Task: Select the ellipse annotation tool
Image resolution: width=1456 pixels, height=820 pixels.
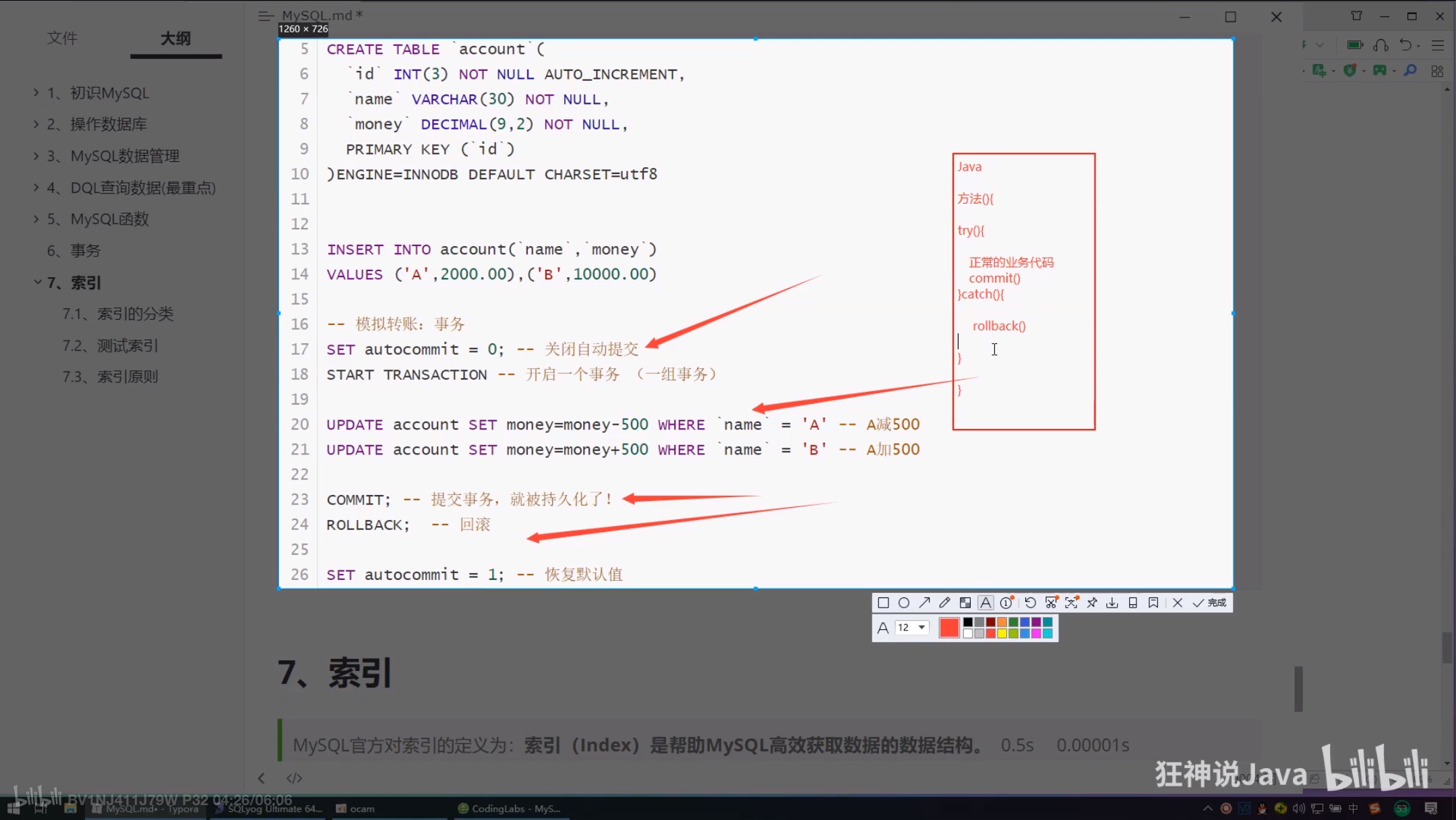Action: tap(904, 603)
